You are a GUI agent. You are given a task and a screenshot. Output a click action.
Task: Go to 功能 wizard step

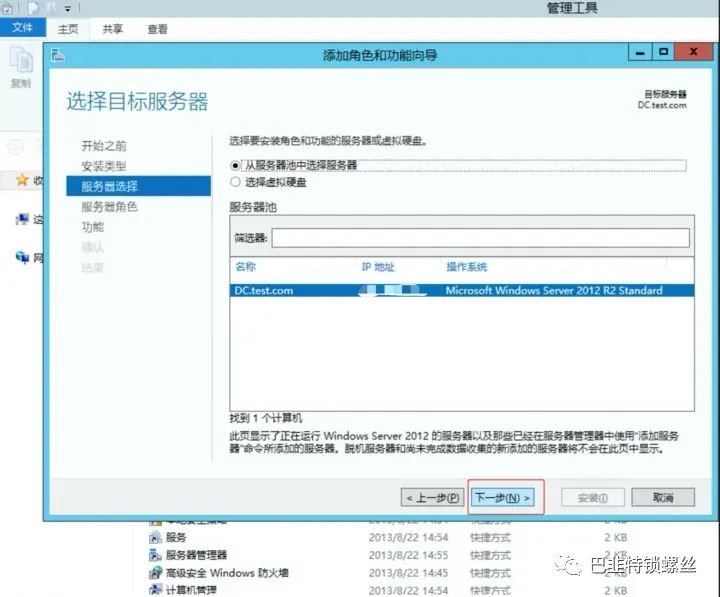pos(93,227)
